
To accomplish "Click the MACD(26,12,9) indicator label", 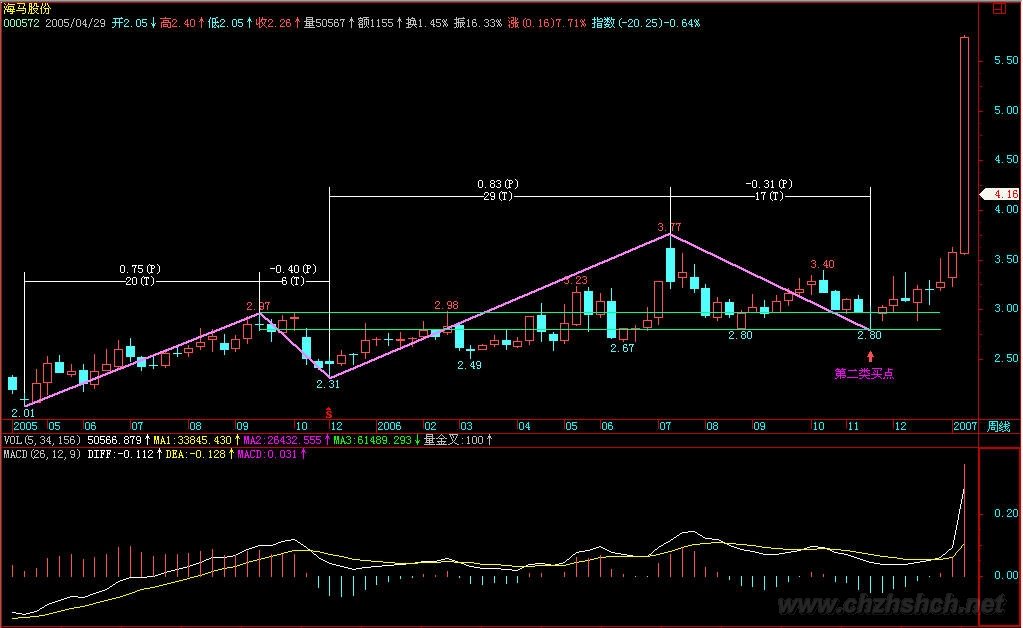I will click(x=43, y=453).
